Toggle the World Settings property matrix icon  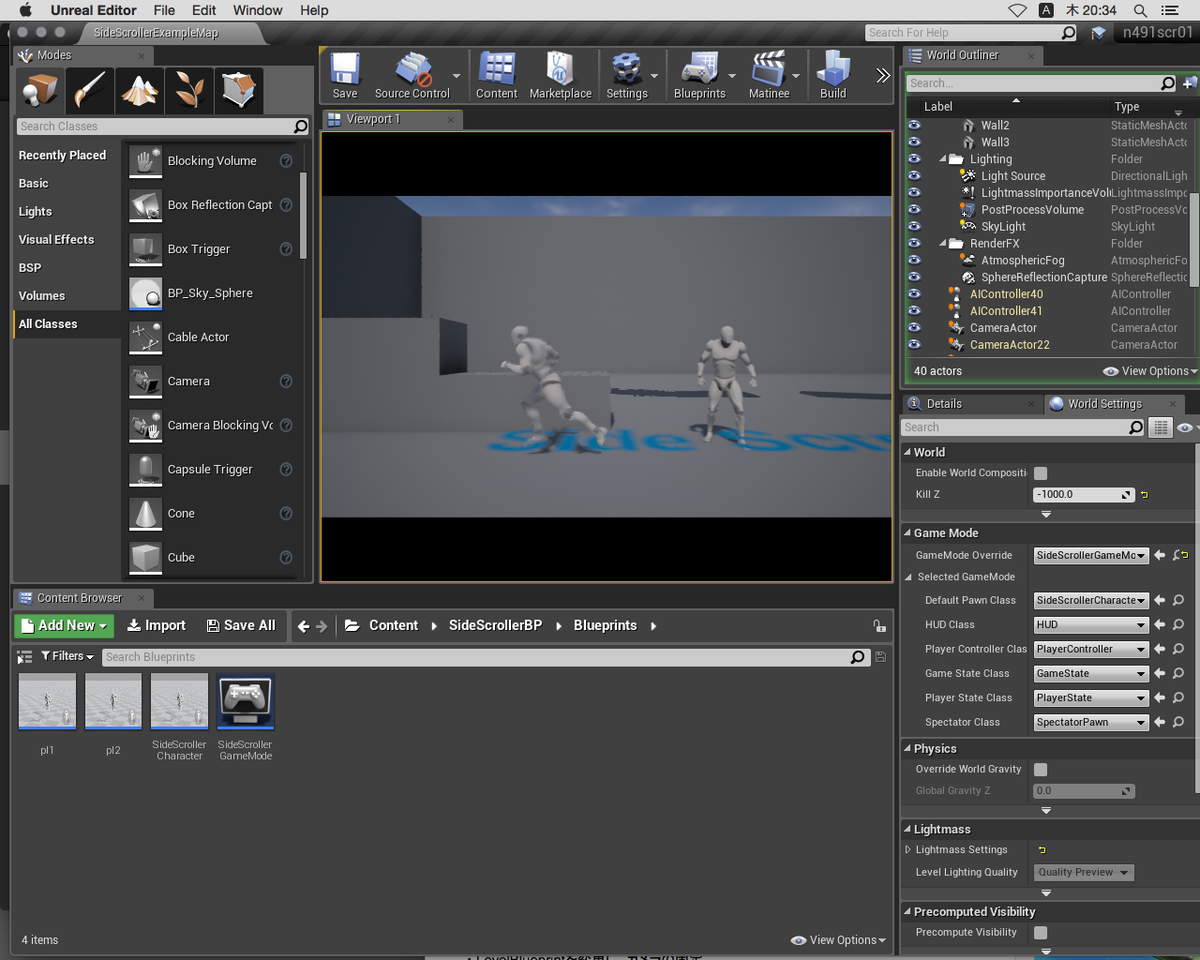[x=1160, y=428]
